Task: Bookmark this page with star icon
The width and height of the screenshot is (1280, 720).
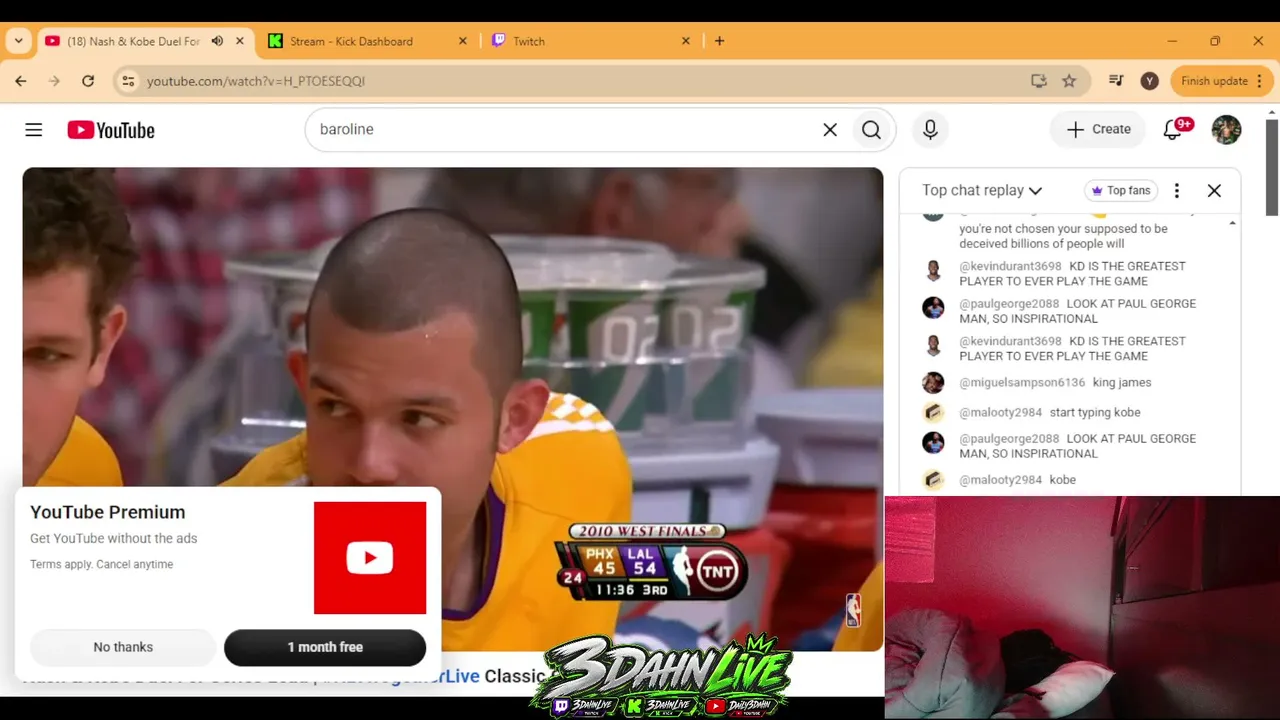Action: click(x=1069, y=81)
